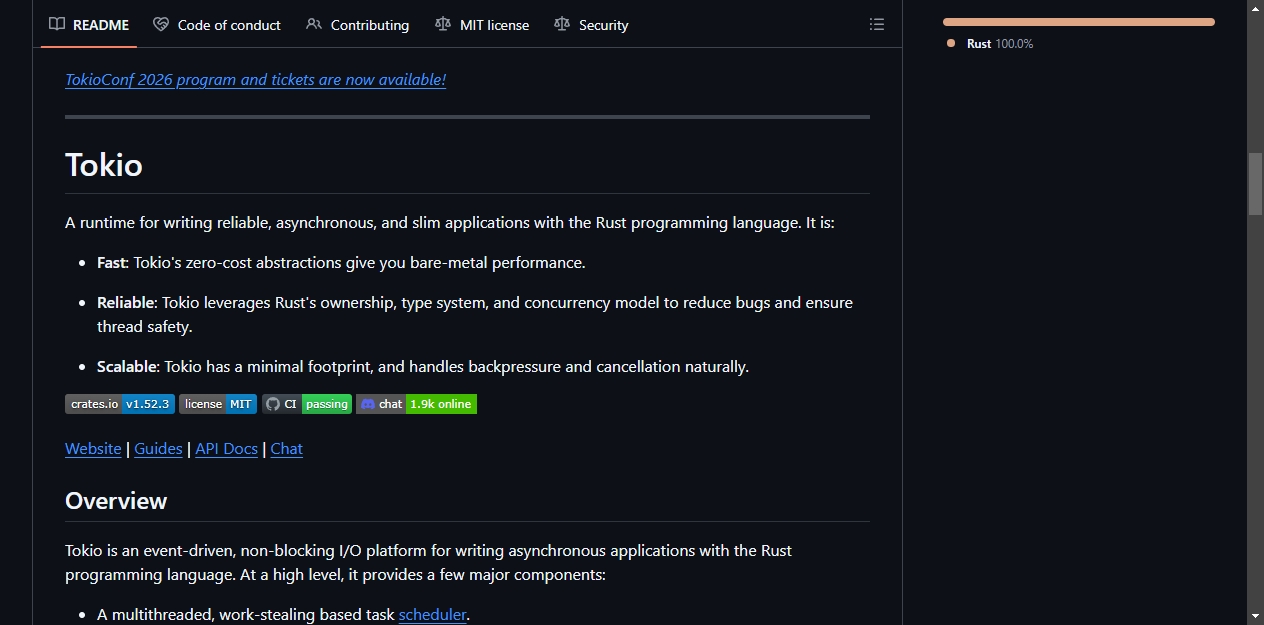Click the Rust language progress bar
Screen dimensions: 1264x625
1079,21
